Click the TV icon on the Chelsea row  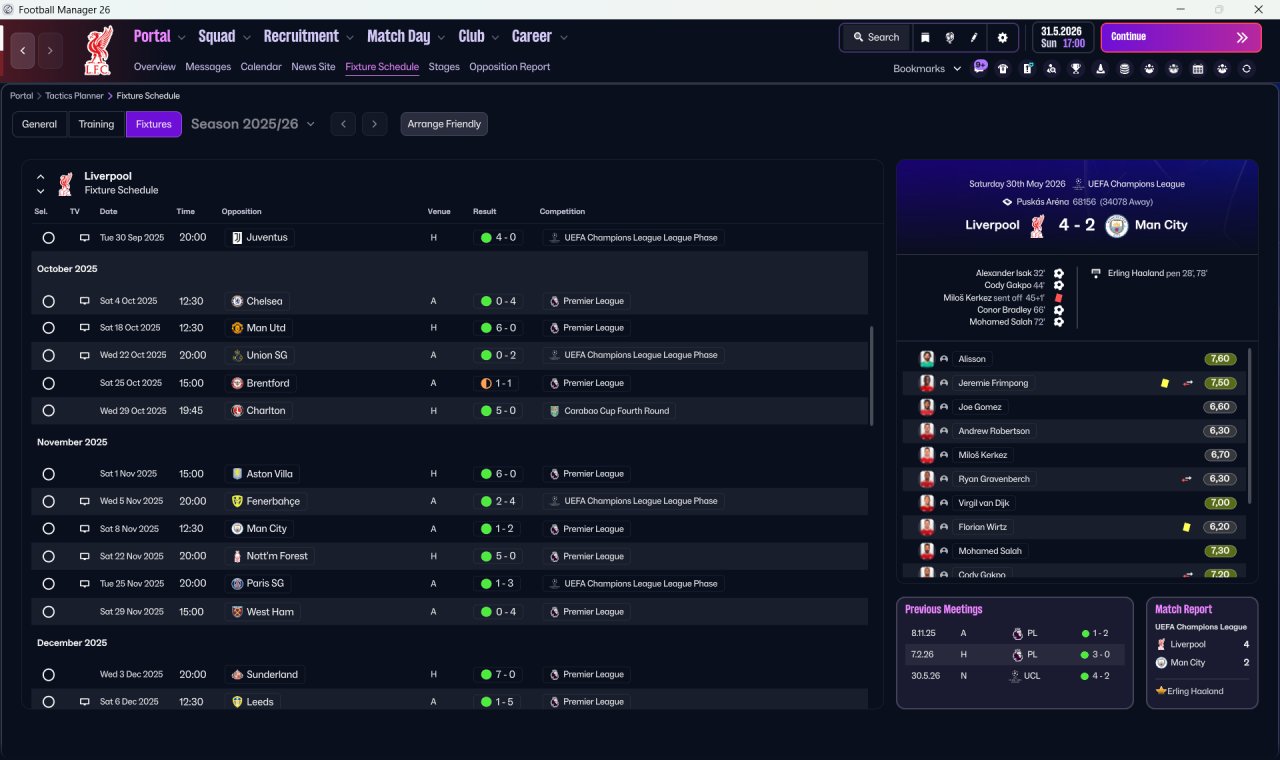(x=85, y=301)
